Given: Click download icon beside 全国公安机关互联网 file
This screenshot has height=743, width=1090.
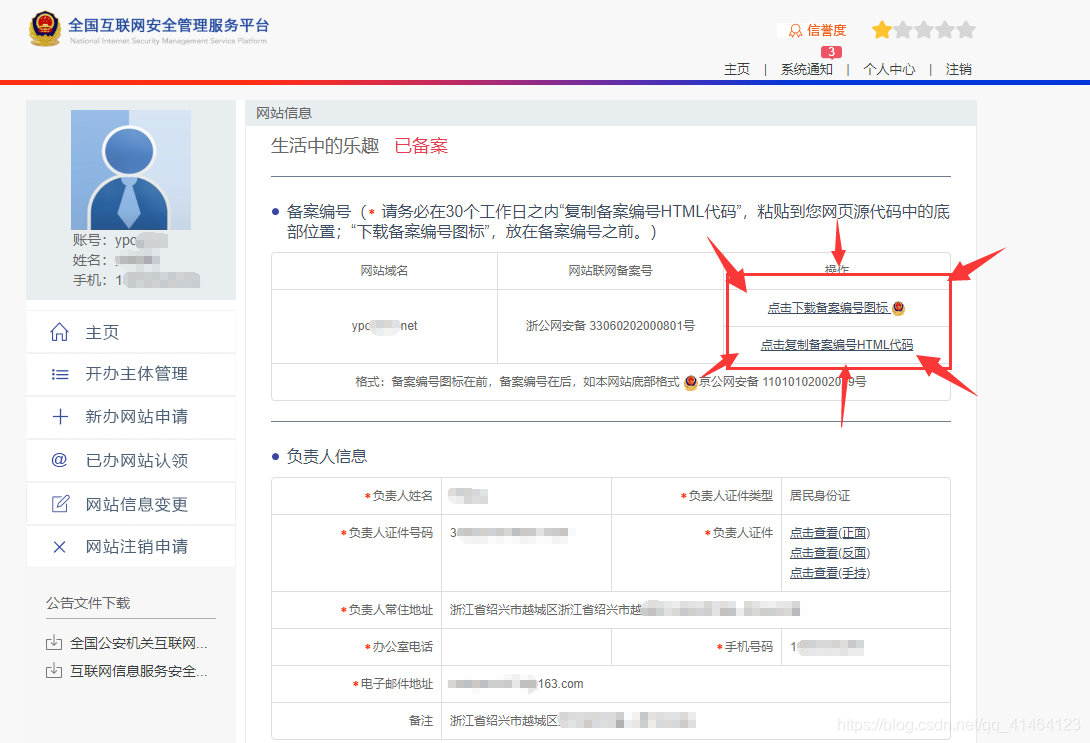Looking at the screenshot, I should pyautogui.click(x=54, y=643).
